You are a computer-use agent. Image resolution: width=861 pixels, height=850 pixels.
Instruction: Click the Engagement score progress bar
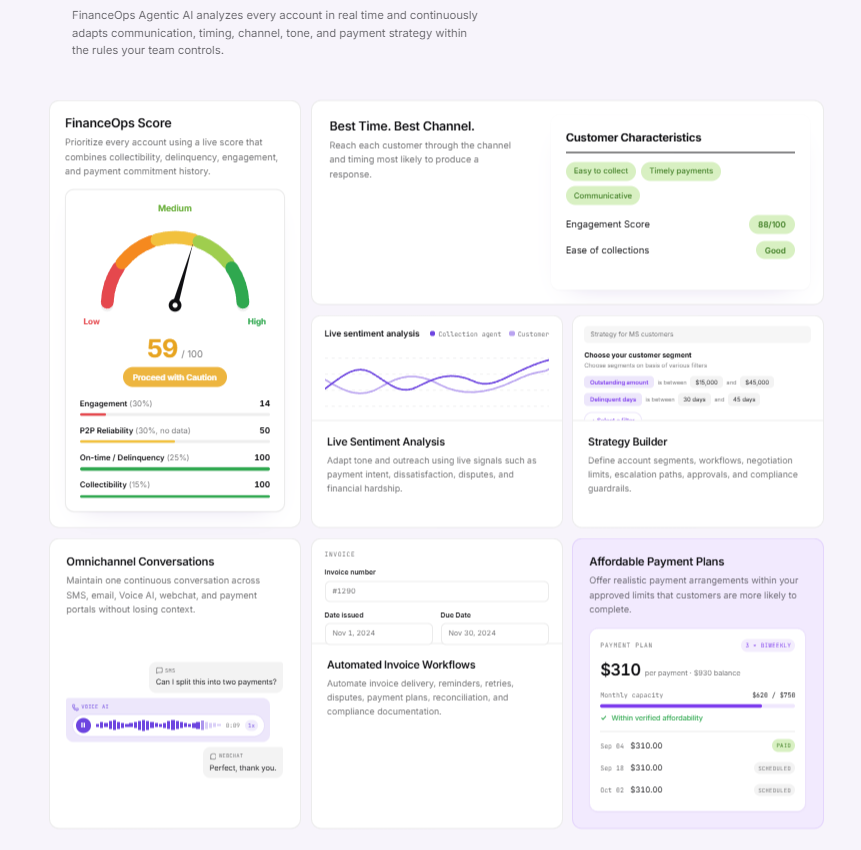(x=175, y=415)
